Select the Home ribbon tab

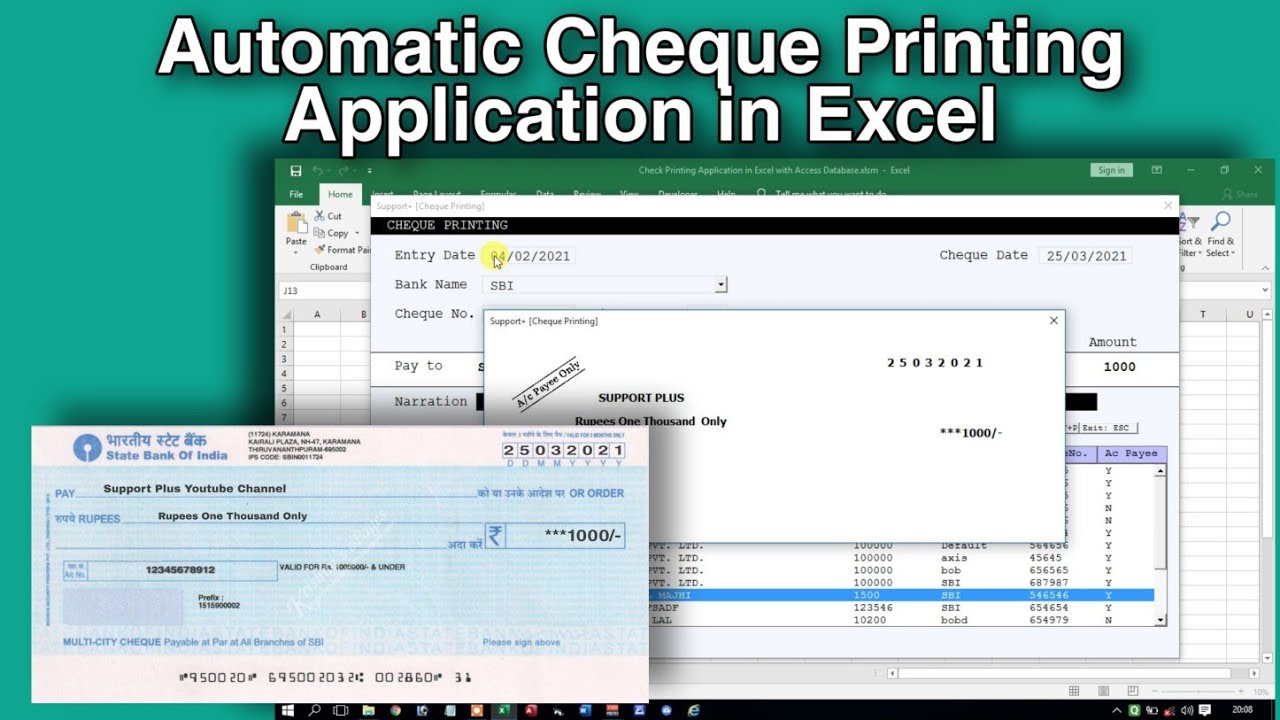pos(340,194)
